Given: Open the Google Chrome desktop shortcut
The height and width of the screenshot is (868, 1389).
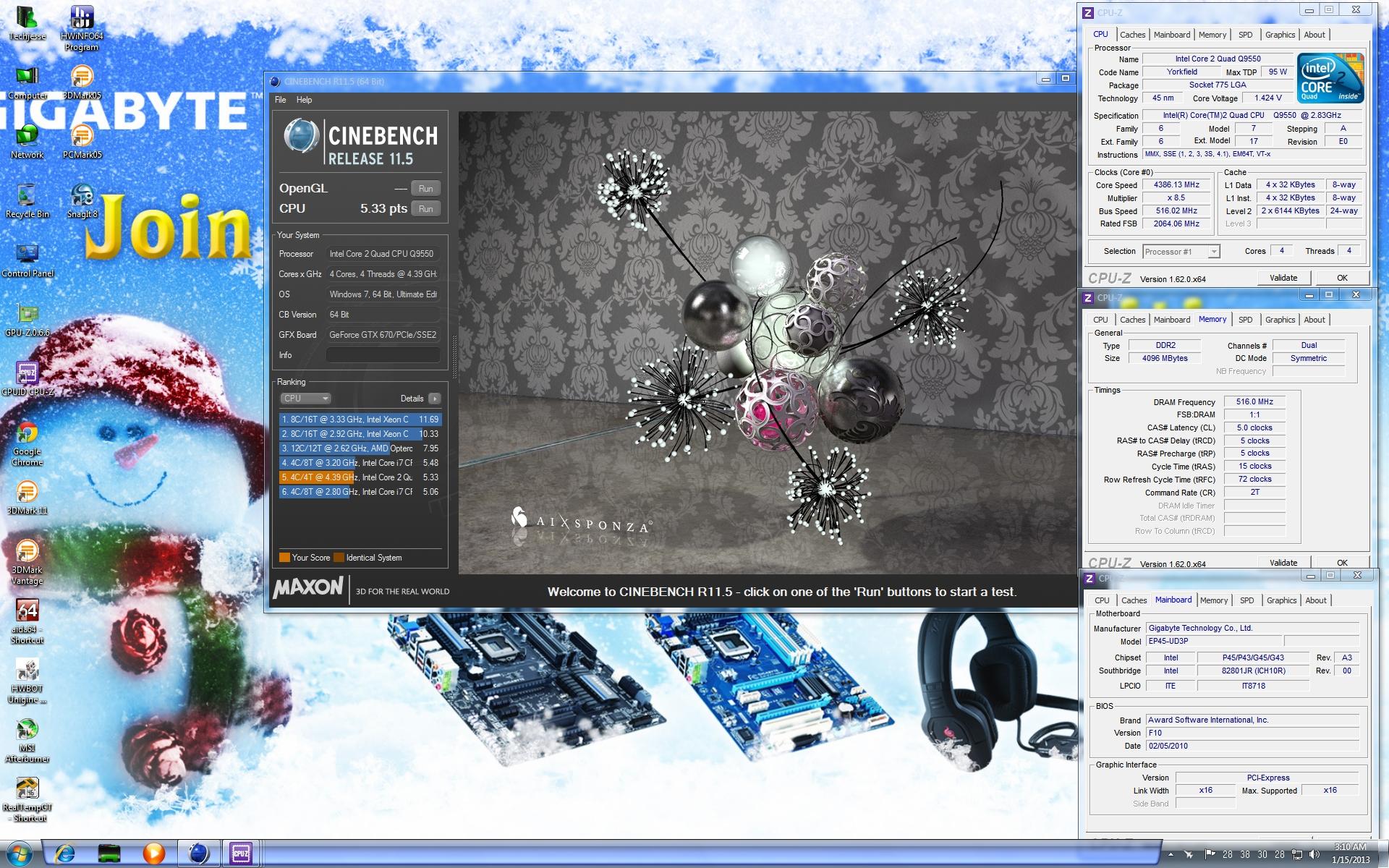Looking at the screenshot, I should click(27, 443).
